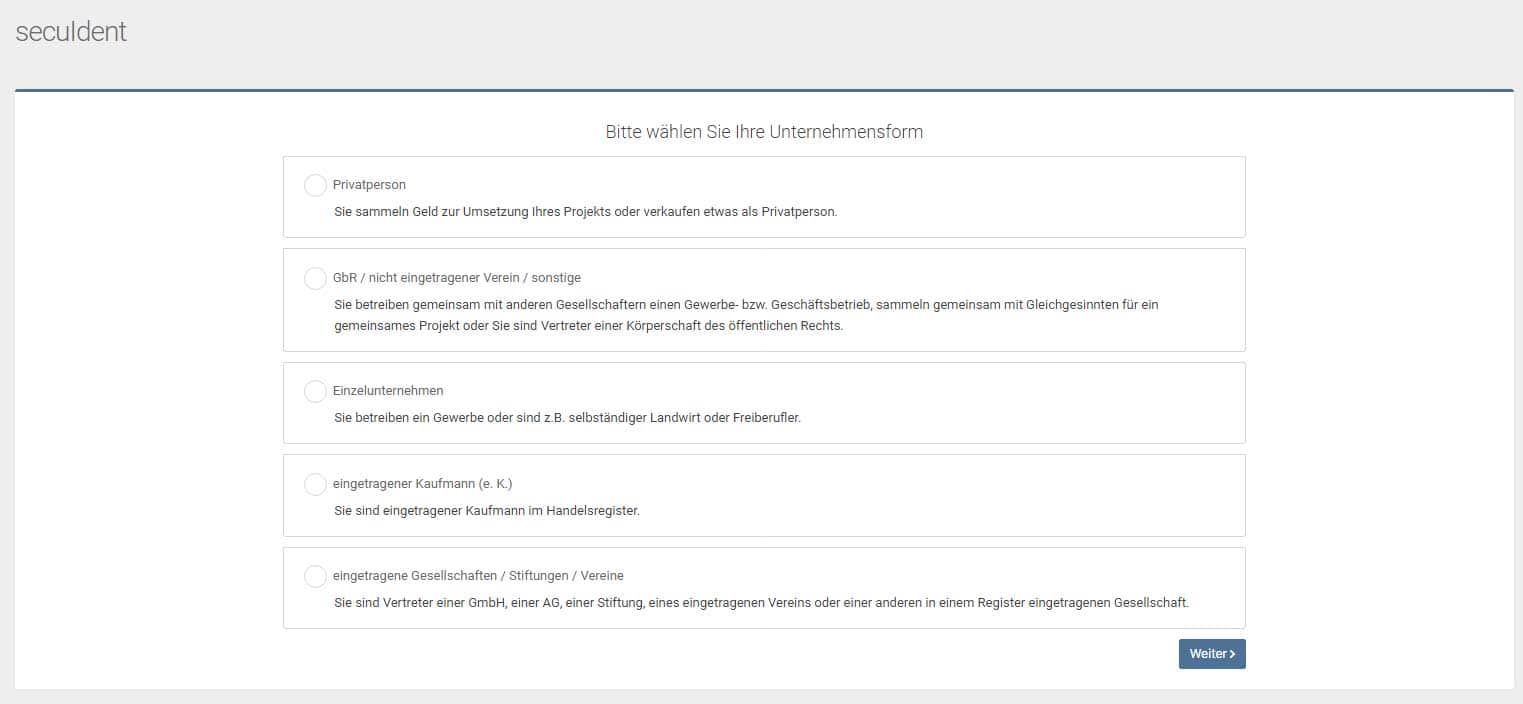Select the Privatperson radio button
The width and height of the screenshot is (1523, 704).
pos(315,185)
